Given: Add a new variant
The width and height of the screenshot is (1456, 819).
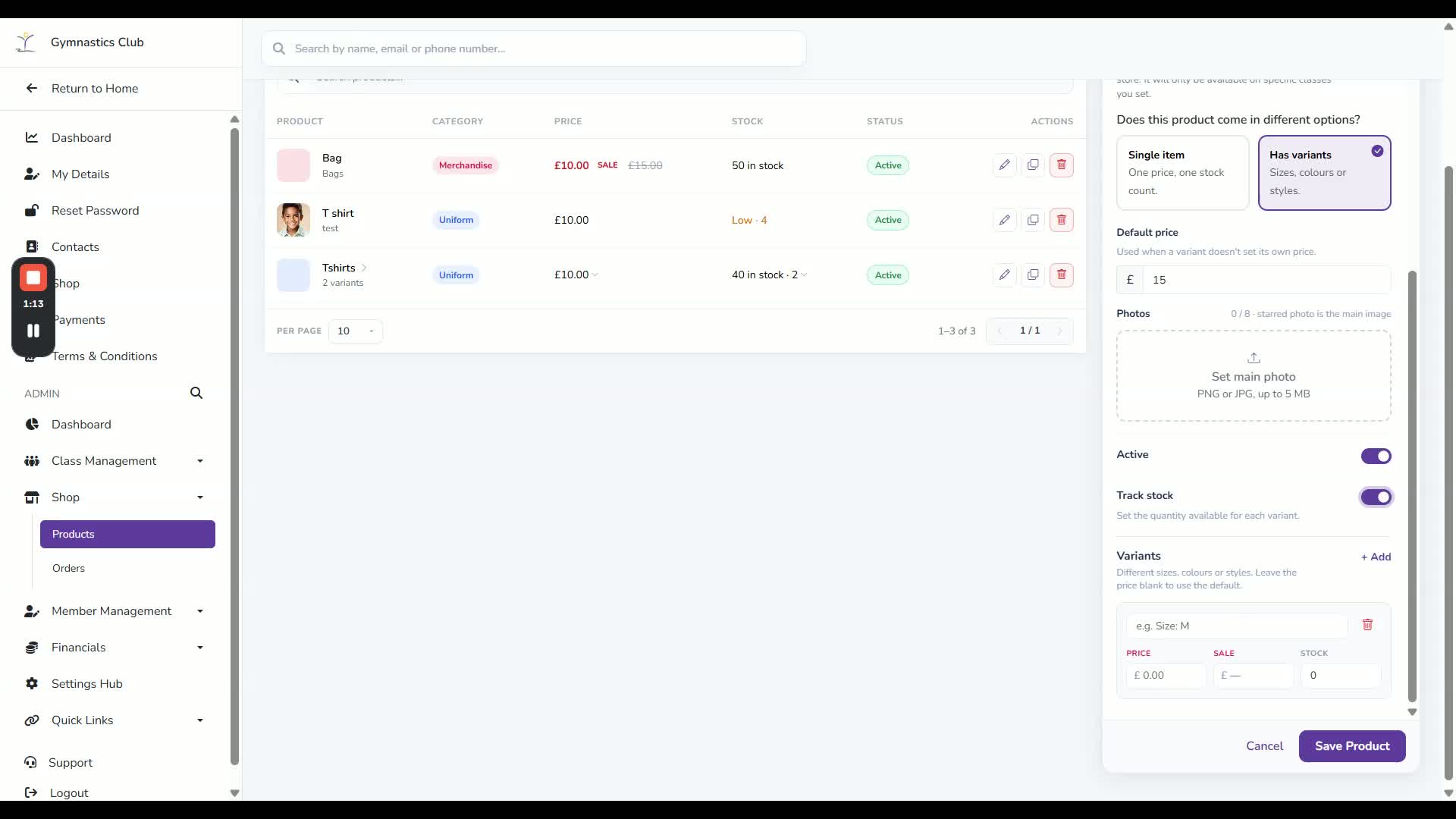Looking at the screenshot, I should [1376, 557].
